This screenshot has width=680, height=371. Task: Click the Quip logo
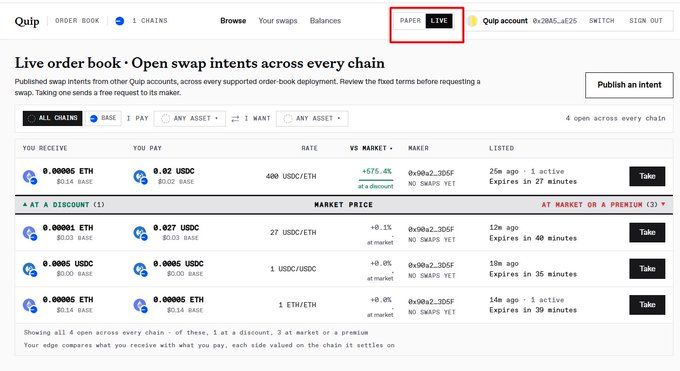pos(27,21)
